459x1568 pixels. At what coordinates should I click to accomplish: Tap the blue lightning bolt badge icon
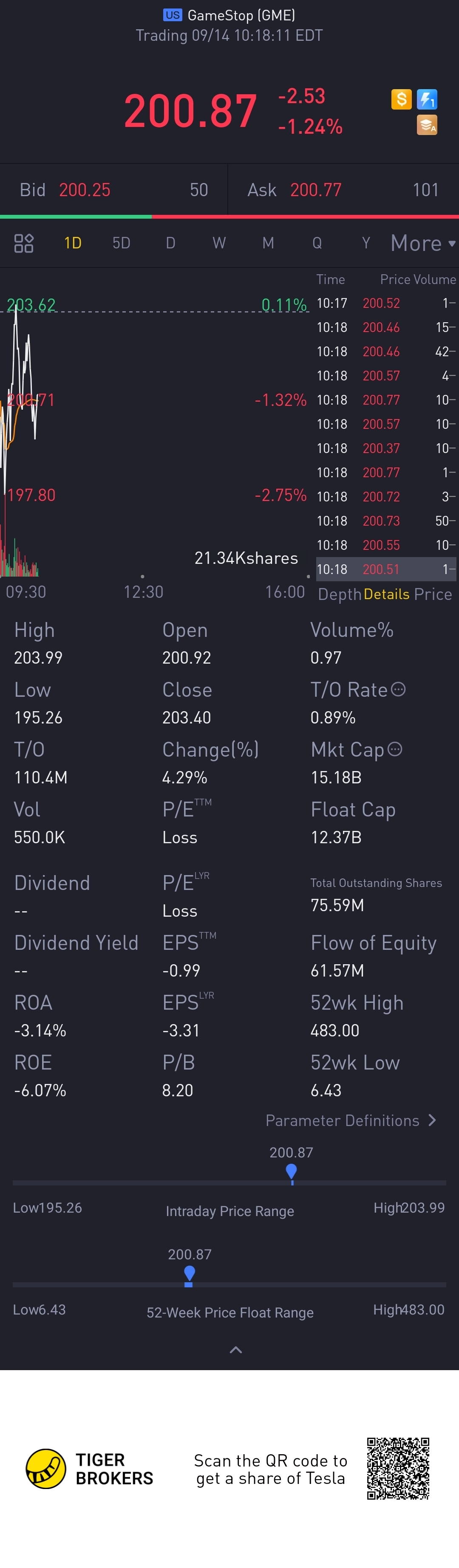(427, 99)
